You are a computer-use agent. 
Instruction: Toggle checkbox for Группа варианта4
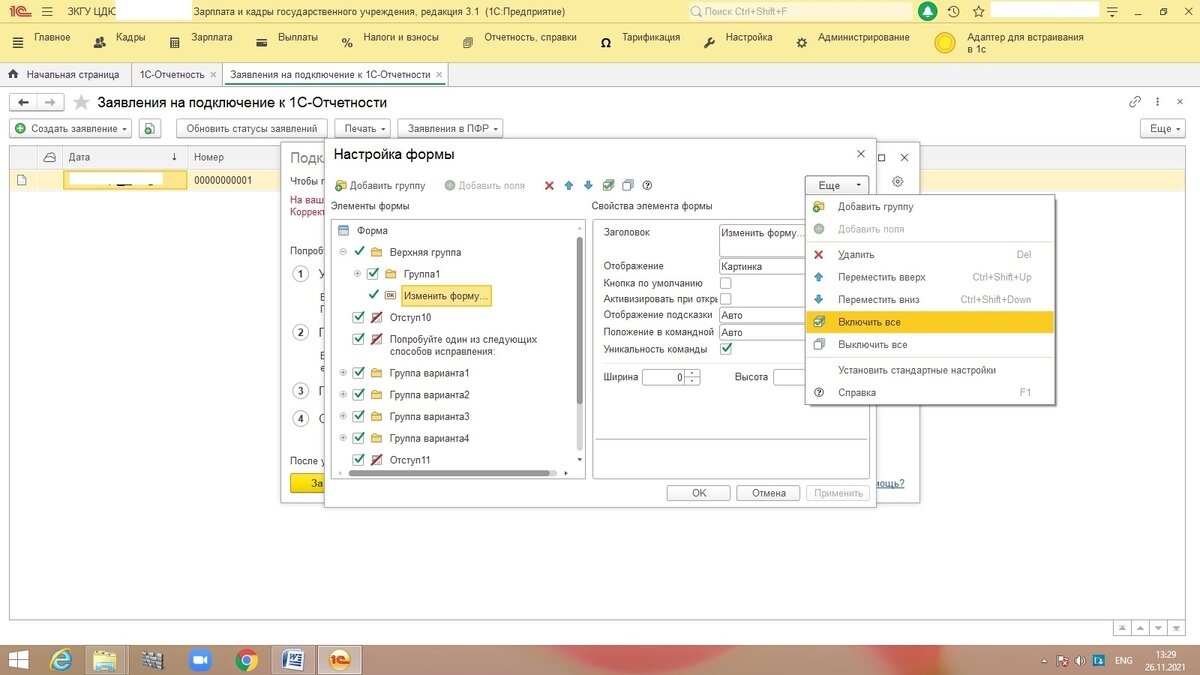pyautogui.click(x=359, y=438)
